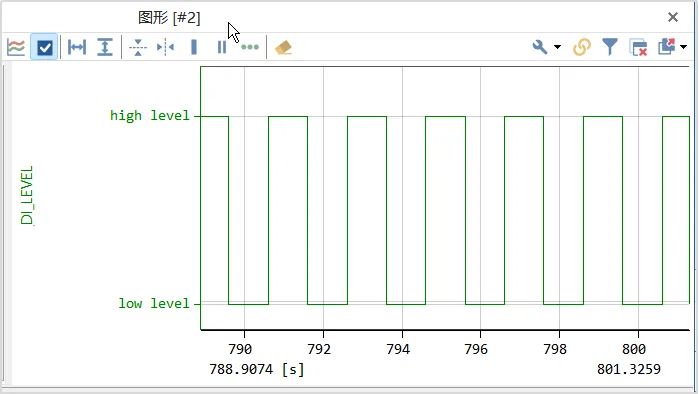Click the 800 time axis tick label
Viewport: 699px width, 394px height.
[634, 349]
